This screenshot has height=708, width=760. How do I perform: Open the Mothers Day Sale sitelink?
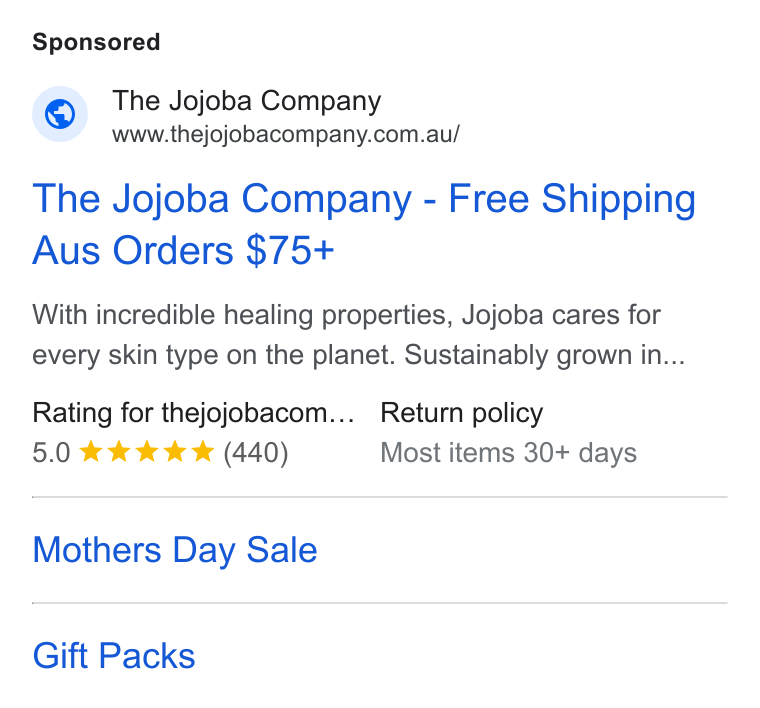(x=175, y=551)
